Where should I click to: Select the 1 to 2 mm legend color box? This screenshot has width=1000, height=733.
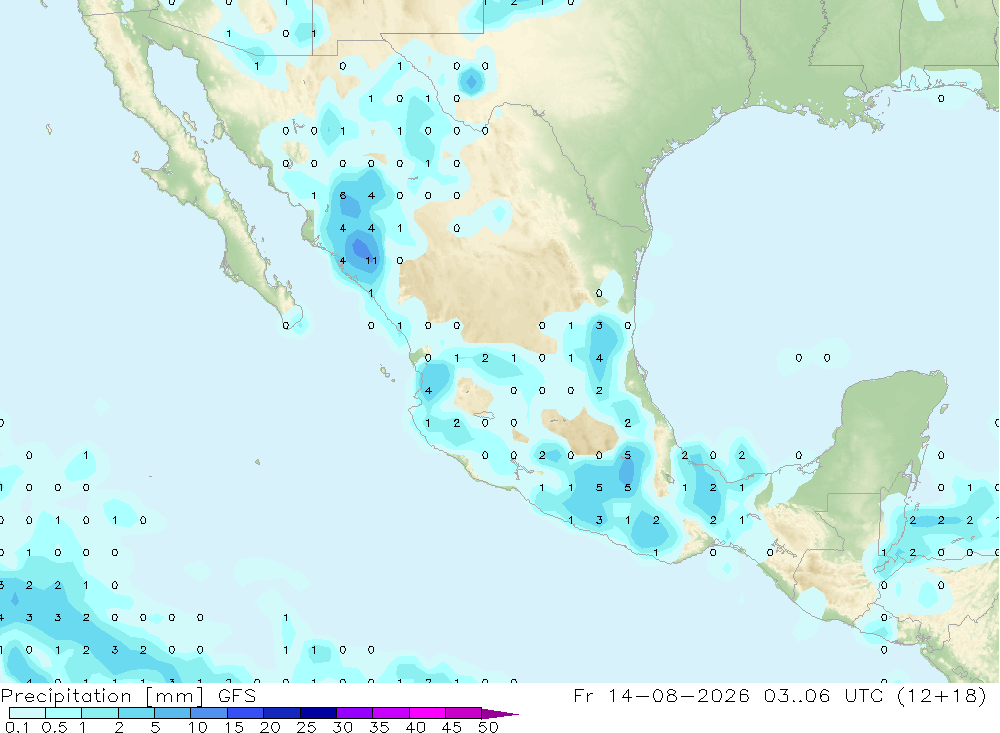[x=100, y=713]
